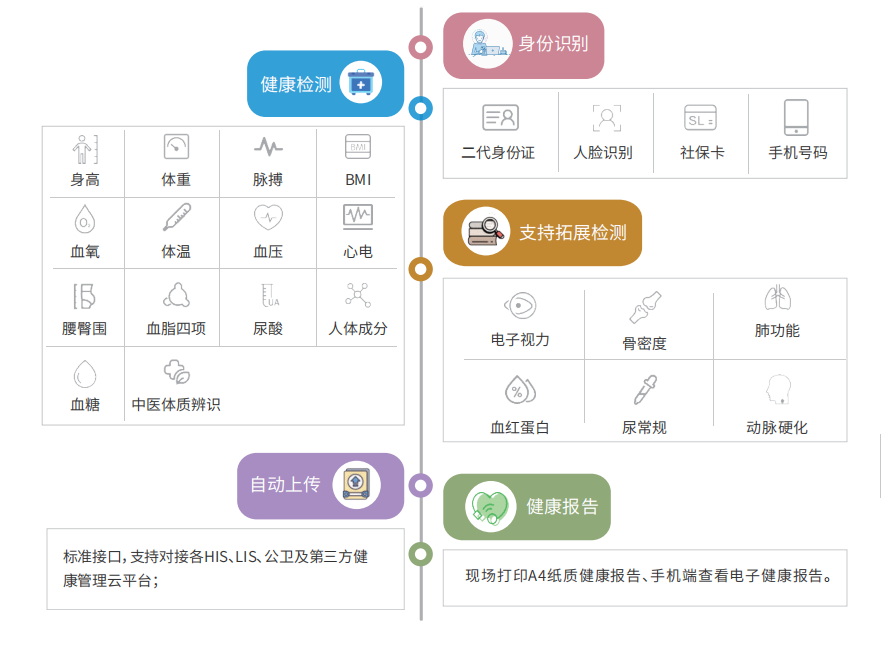Click the height (身高) measurement icon
882x649 pixels.
(x=85, y=148)
